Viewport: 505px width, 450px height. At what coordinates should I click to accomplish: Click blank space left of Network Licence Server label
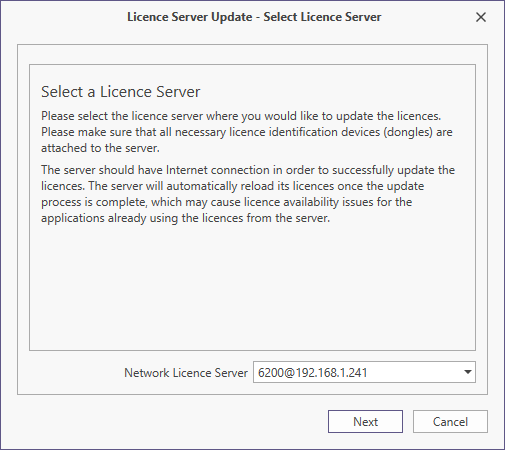click(x=72, y=373)
